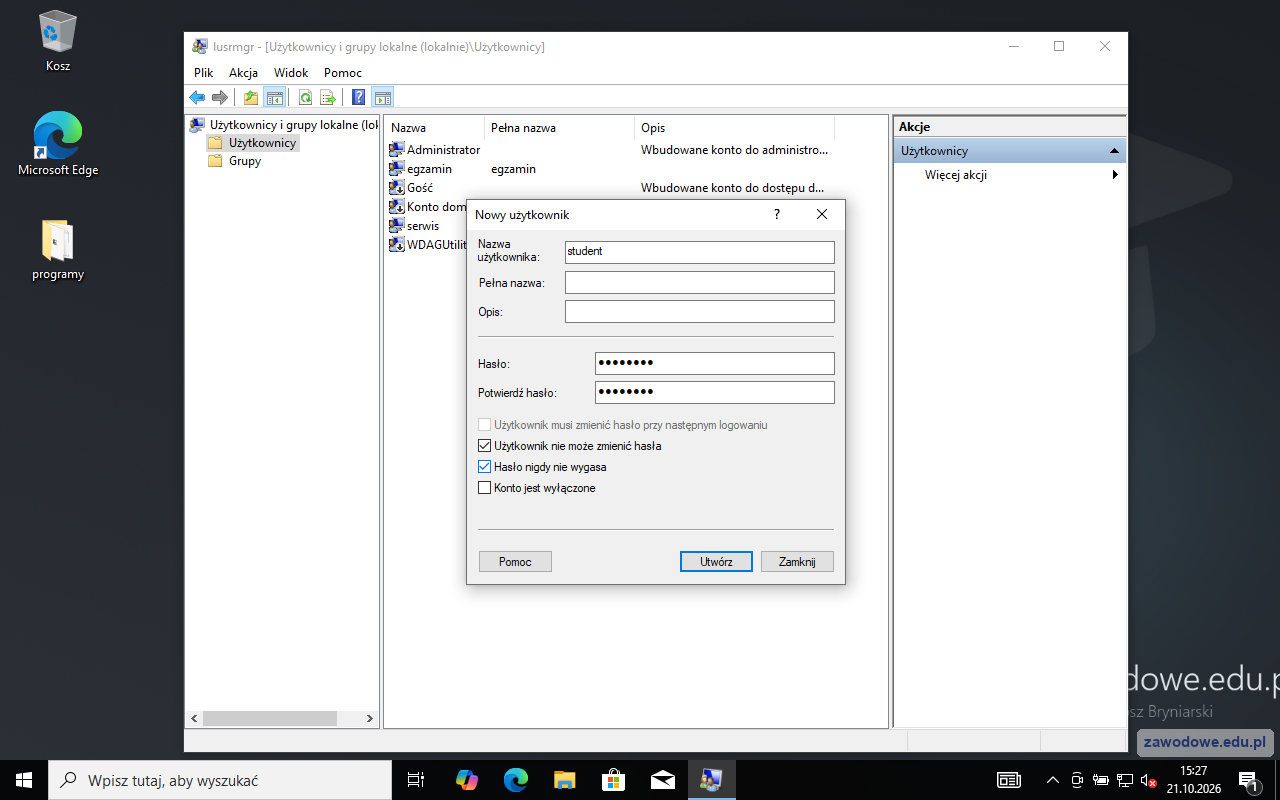The image size is (1280, 800).
Task: Open File Explorer from the taskbar
Action: coord(565,780)
